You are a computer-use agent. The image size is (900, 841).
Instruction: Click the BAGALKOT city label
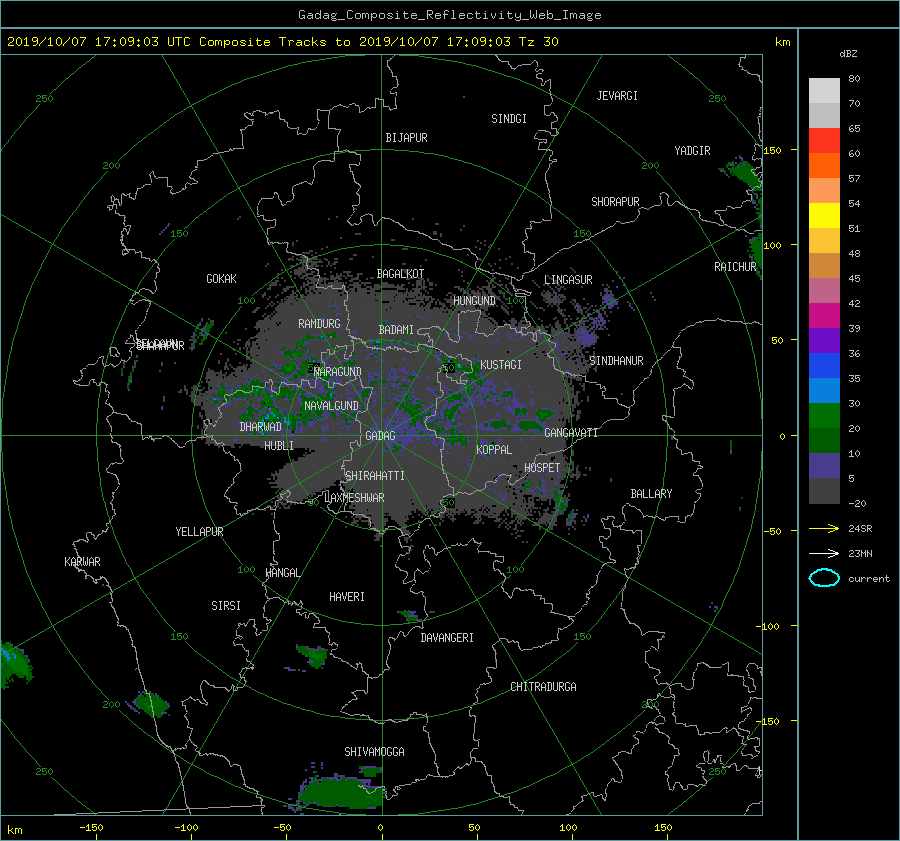400,274
